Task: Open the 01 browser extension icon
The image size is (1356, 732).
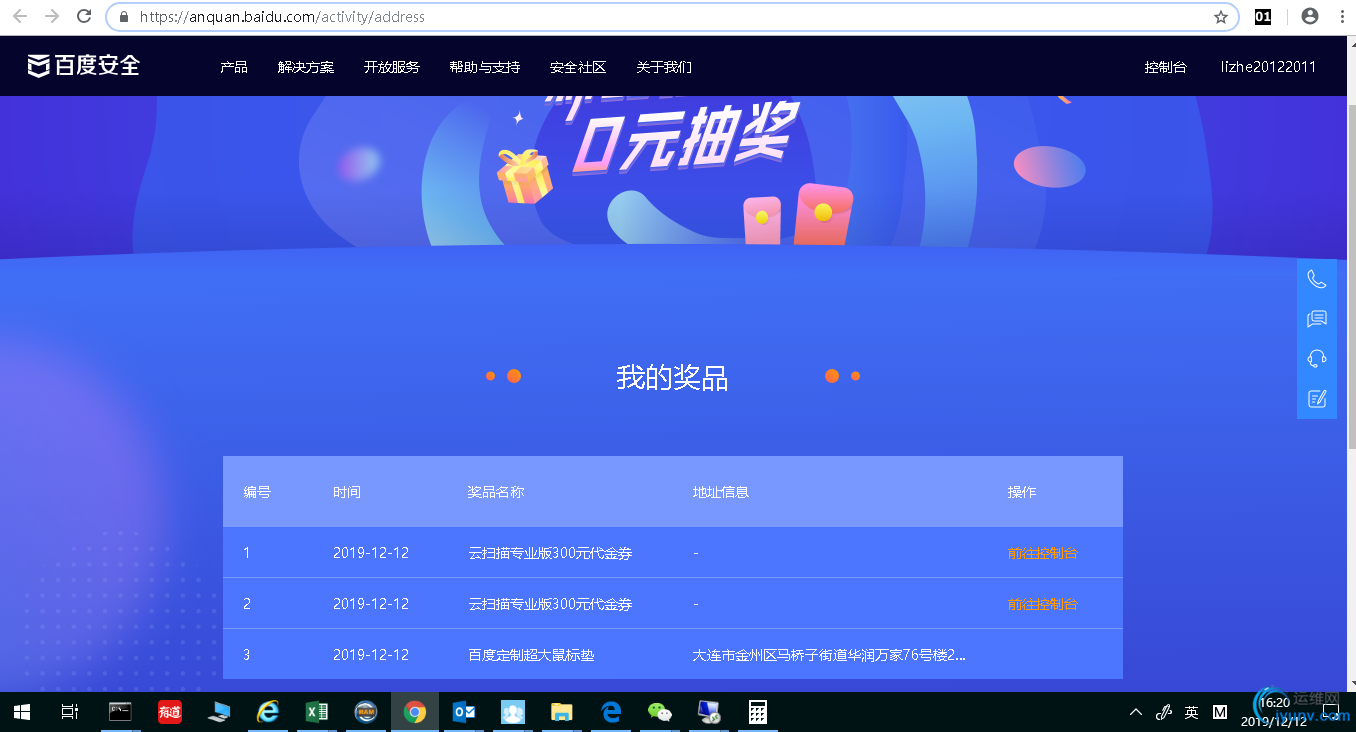Action: click(x=1263, y=16)
